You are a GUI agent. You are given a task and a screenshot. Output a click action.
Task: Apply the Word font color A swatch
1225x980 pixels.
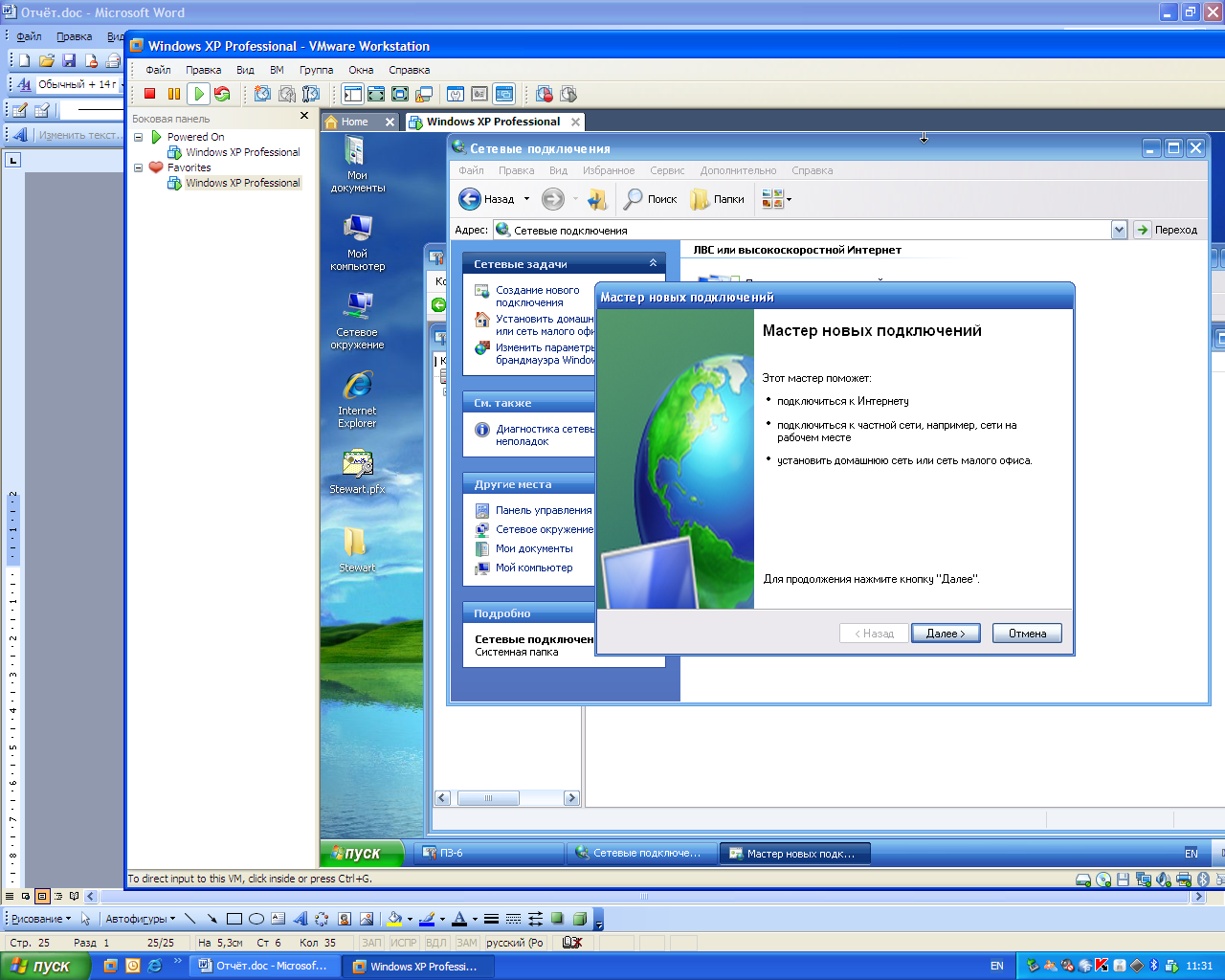459,919
